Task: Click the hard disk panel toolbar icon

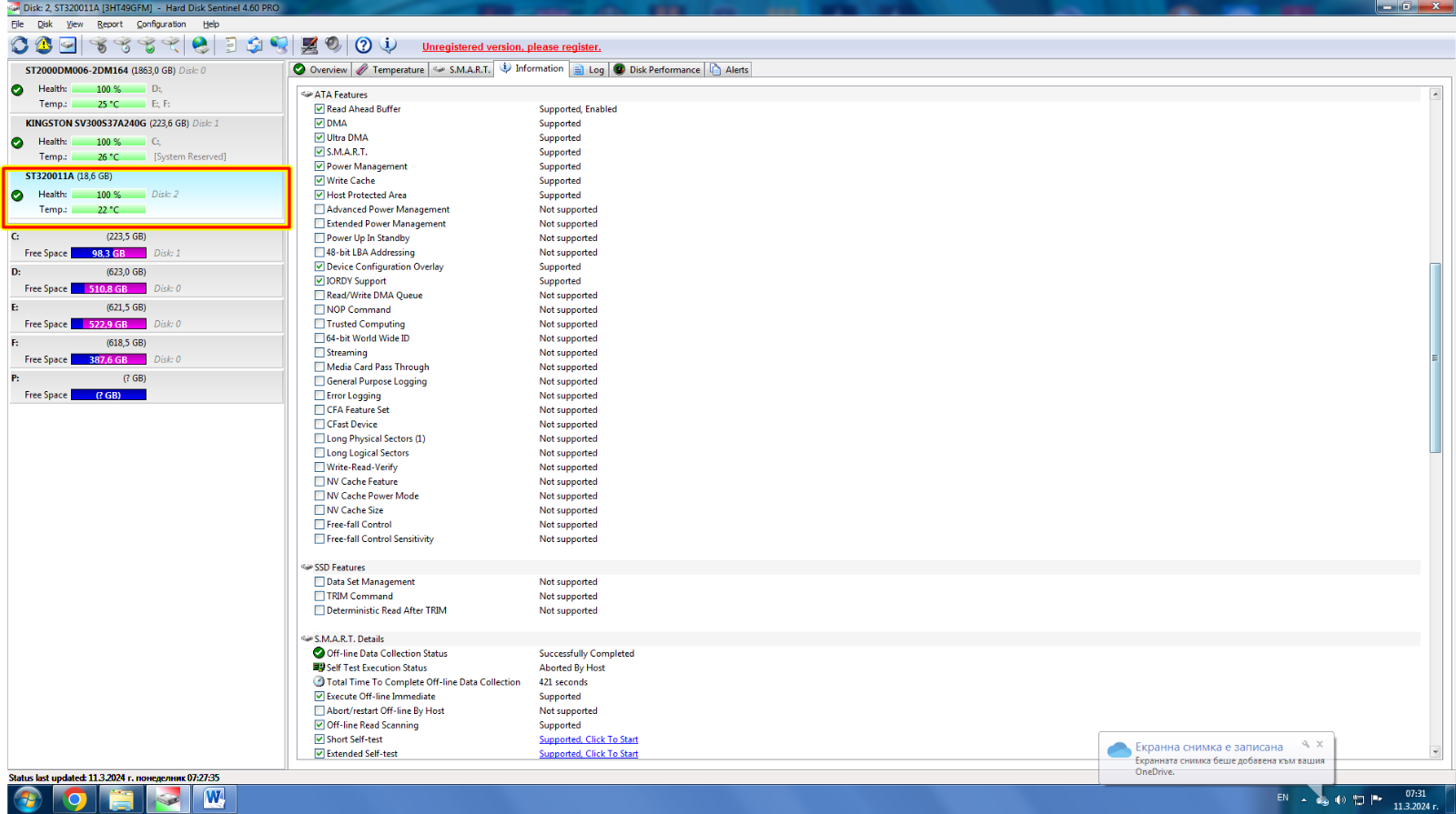Action: tap(68, 45)
